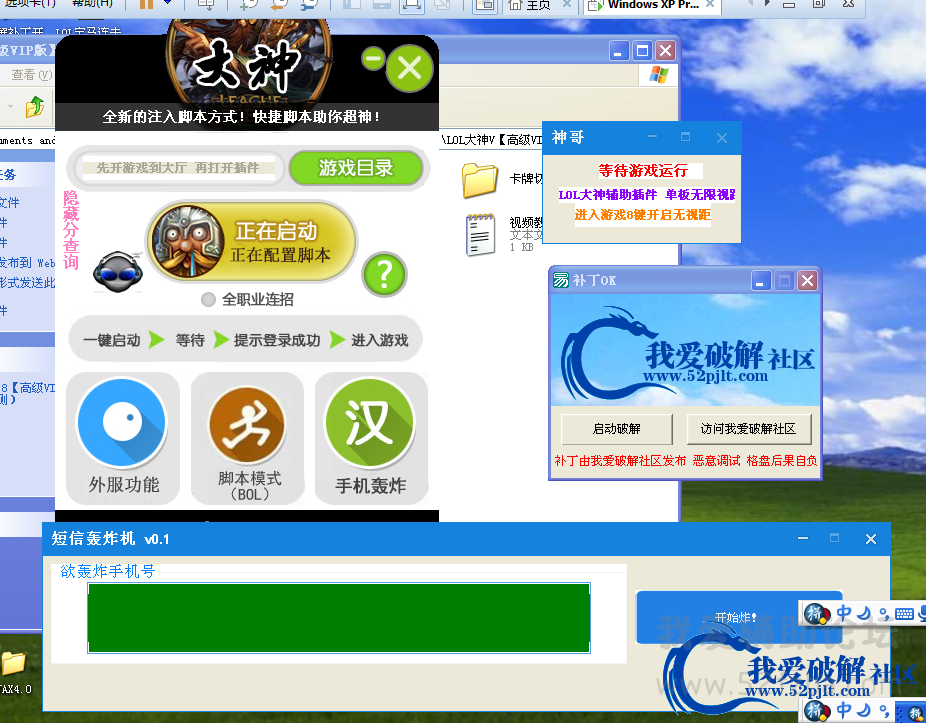Open the 外服功能 blue circle icon
Image resolution: width=926 pixels, height=723 pixels.
[x=122, y=423]
